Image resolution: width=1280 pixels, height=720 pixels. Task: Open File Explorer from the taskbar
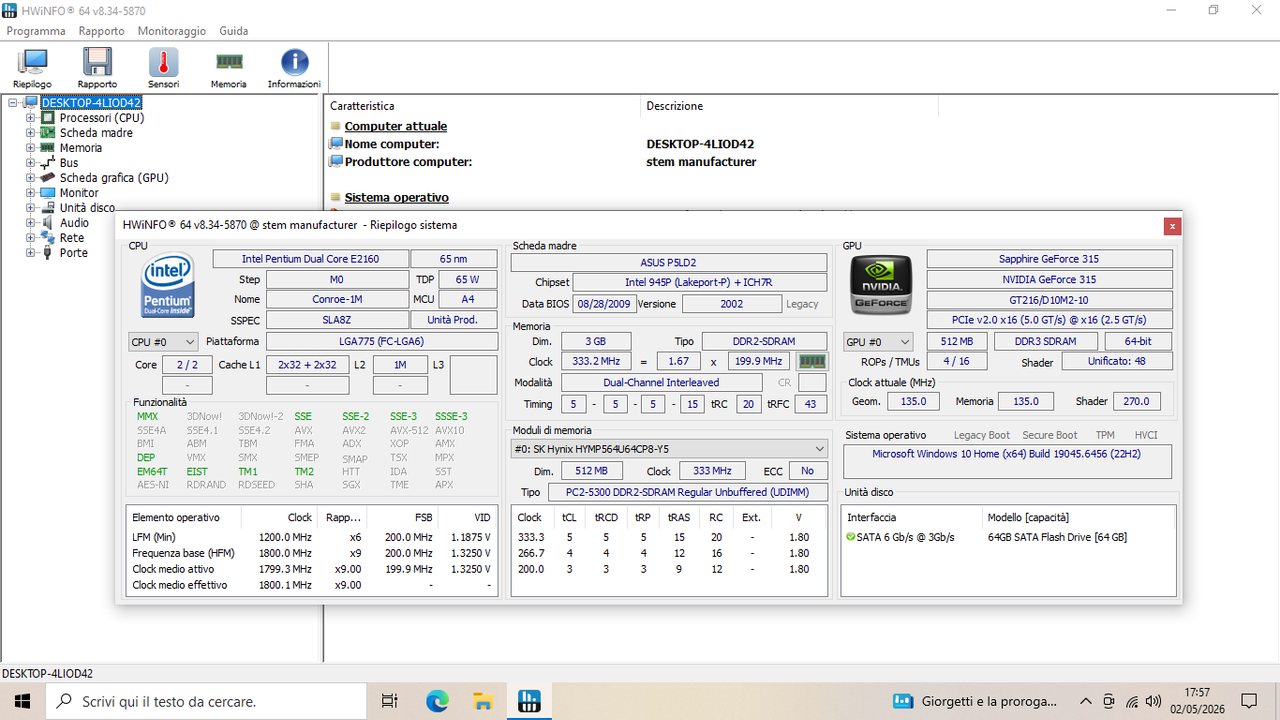tap(483, 700)
